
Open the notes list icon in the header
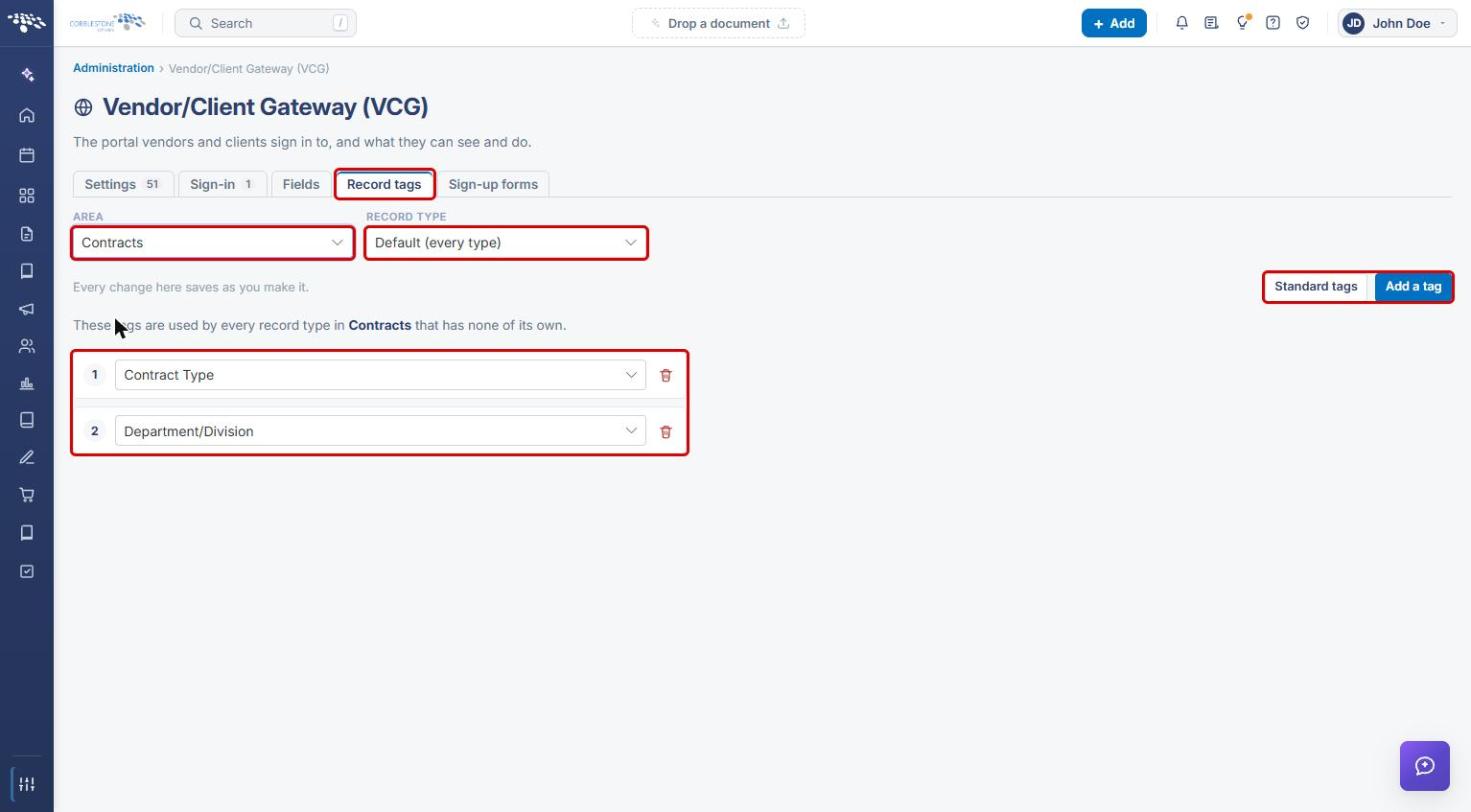pos(1212,23)
